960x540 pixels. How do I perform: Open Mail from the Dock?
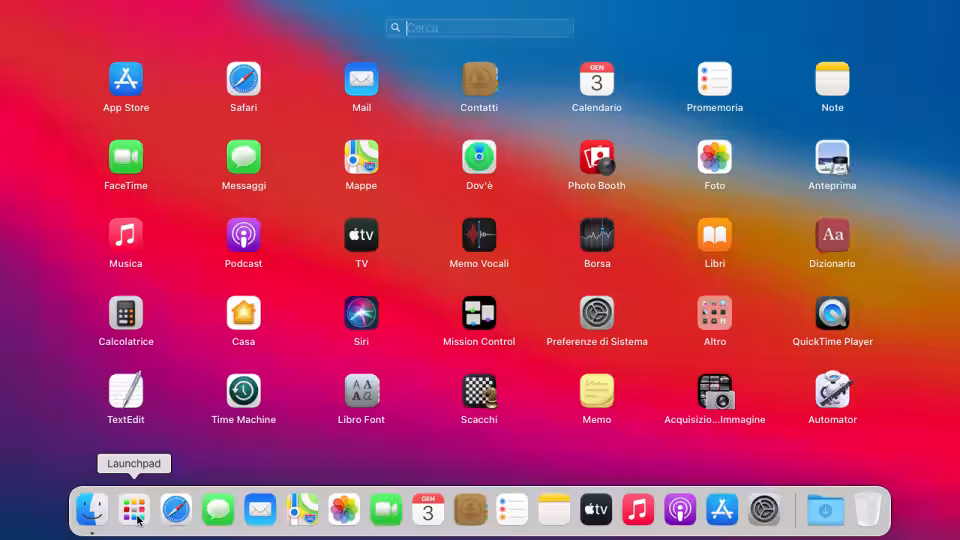260,509
